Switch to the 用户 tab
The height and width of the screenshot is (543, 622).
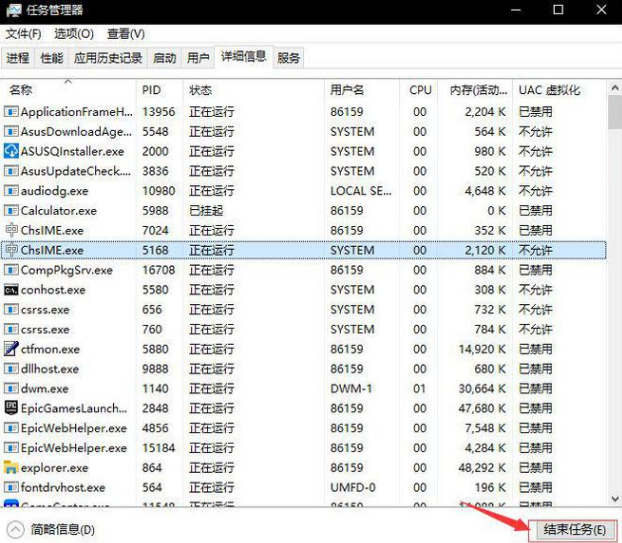click(198, 58)
